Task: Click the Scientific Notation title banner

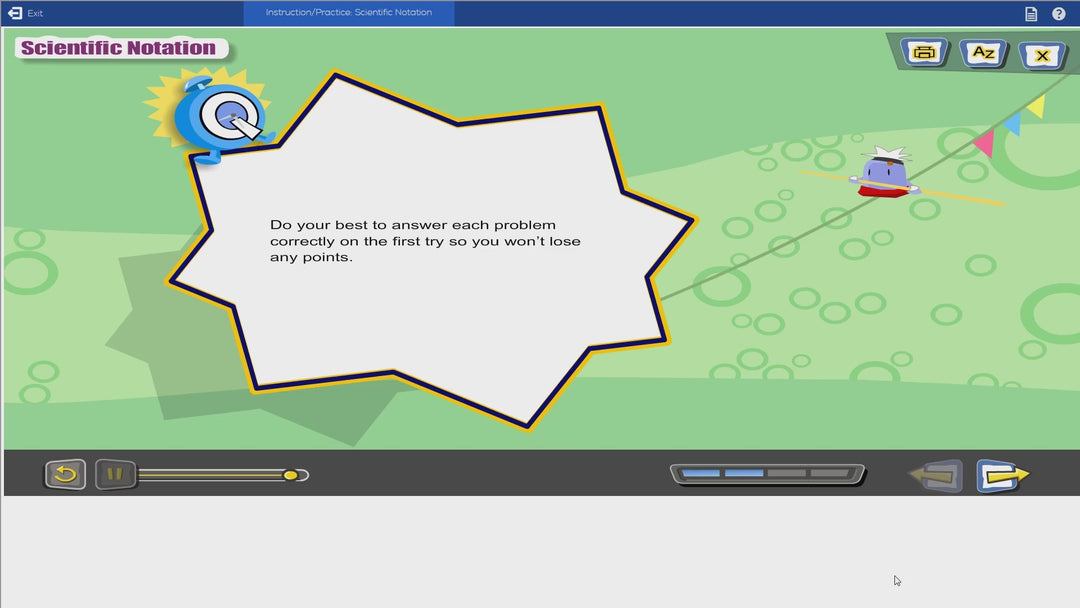Action: 119,48
